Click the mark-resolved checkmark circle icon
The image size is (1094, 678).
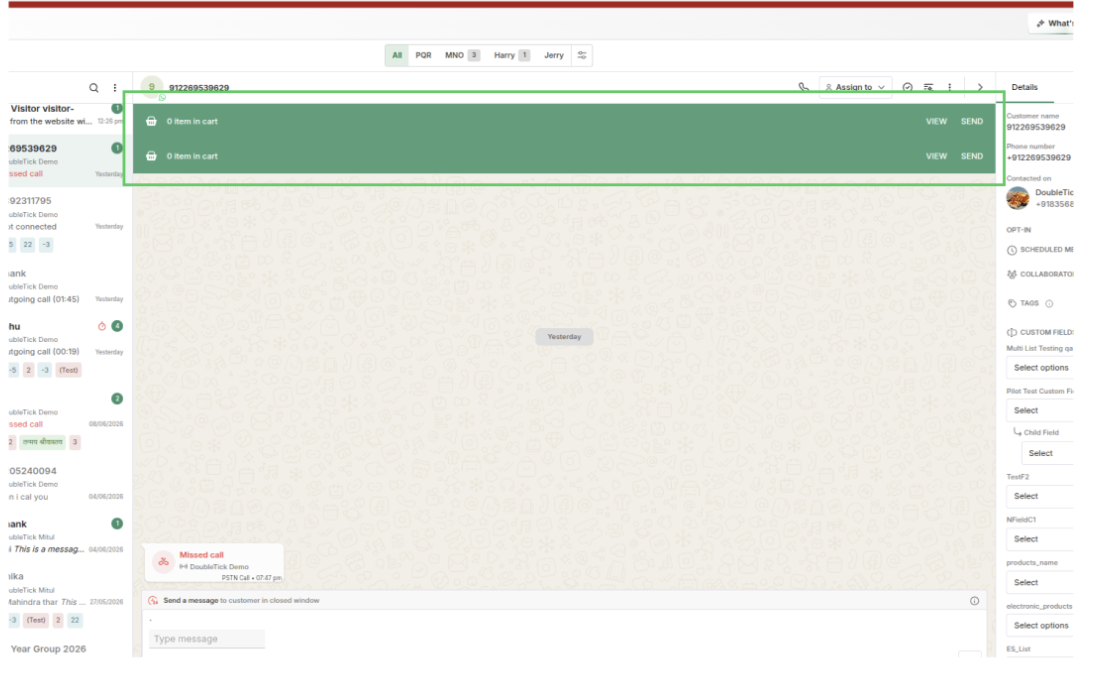(907, 87)
